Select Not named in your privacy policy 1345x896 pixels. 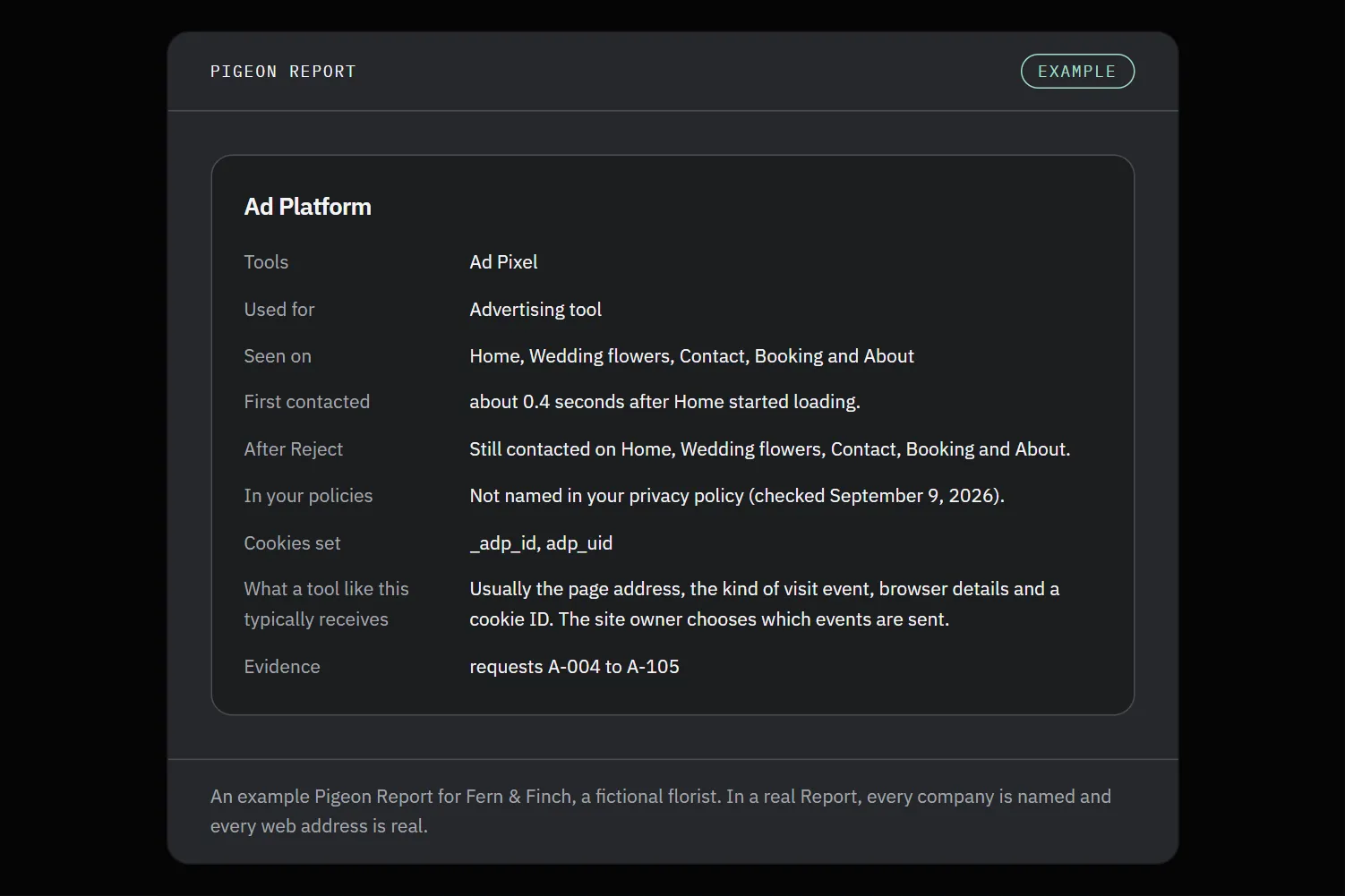(x=737, y=496)
